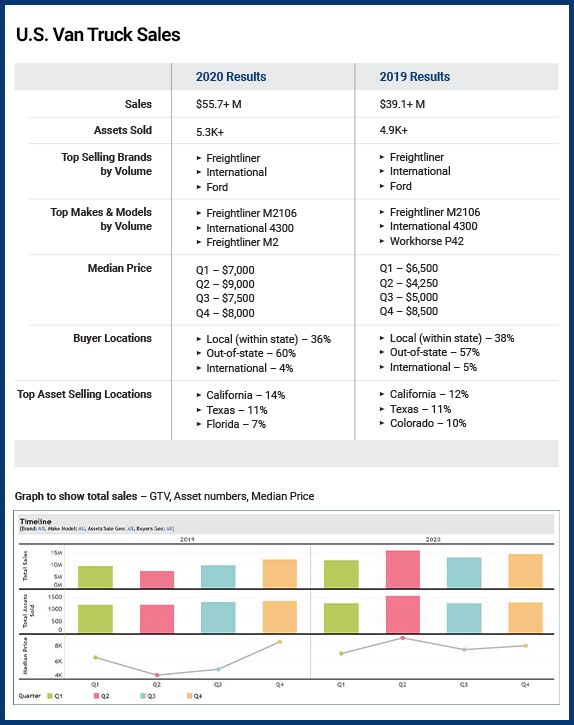Viewport: 574px width, 725px height.
Task: Click the 2019 Q4 orange Total Sales bar
Action: tap(280, 574)
